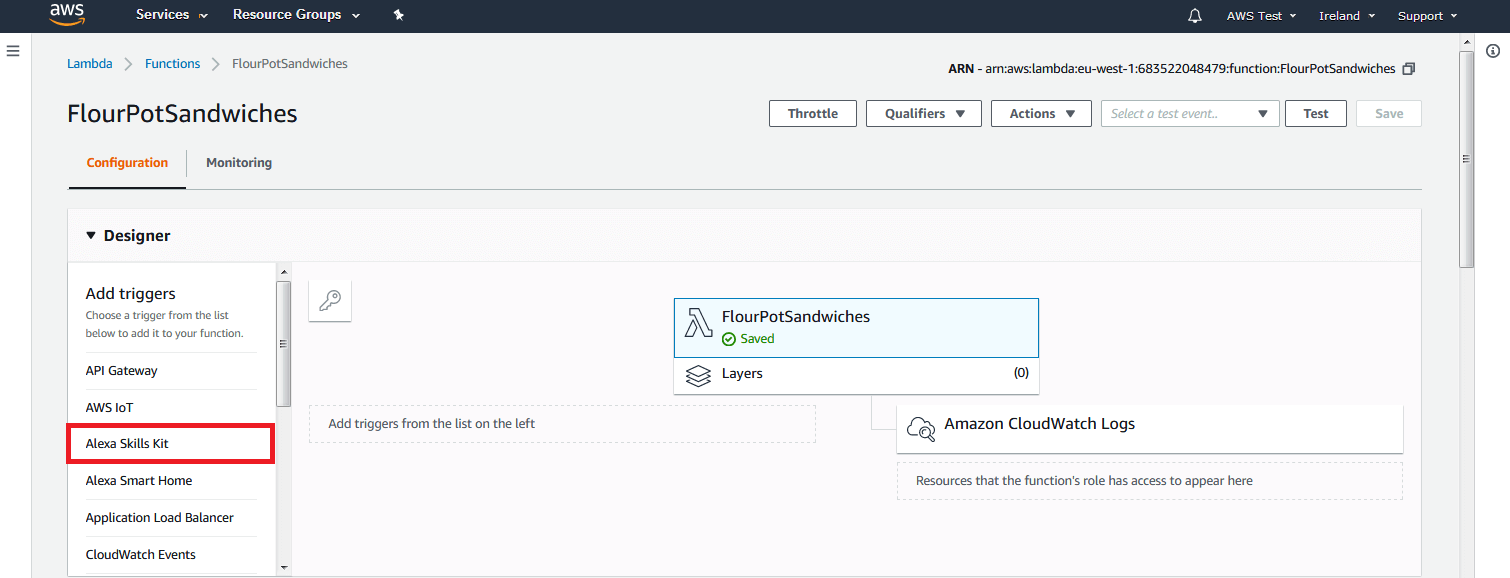Open the notifications bell icon

1195,16
